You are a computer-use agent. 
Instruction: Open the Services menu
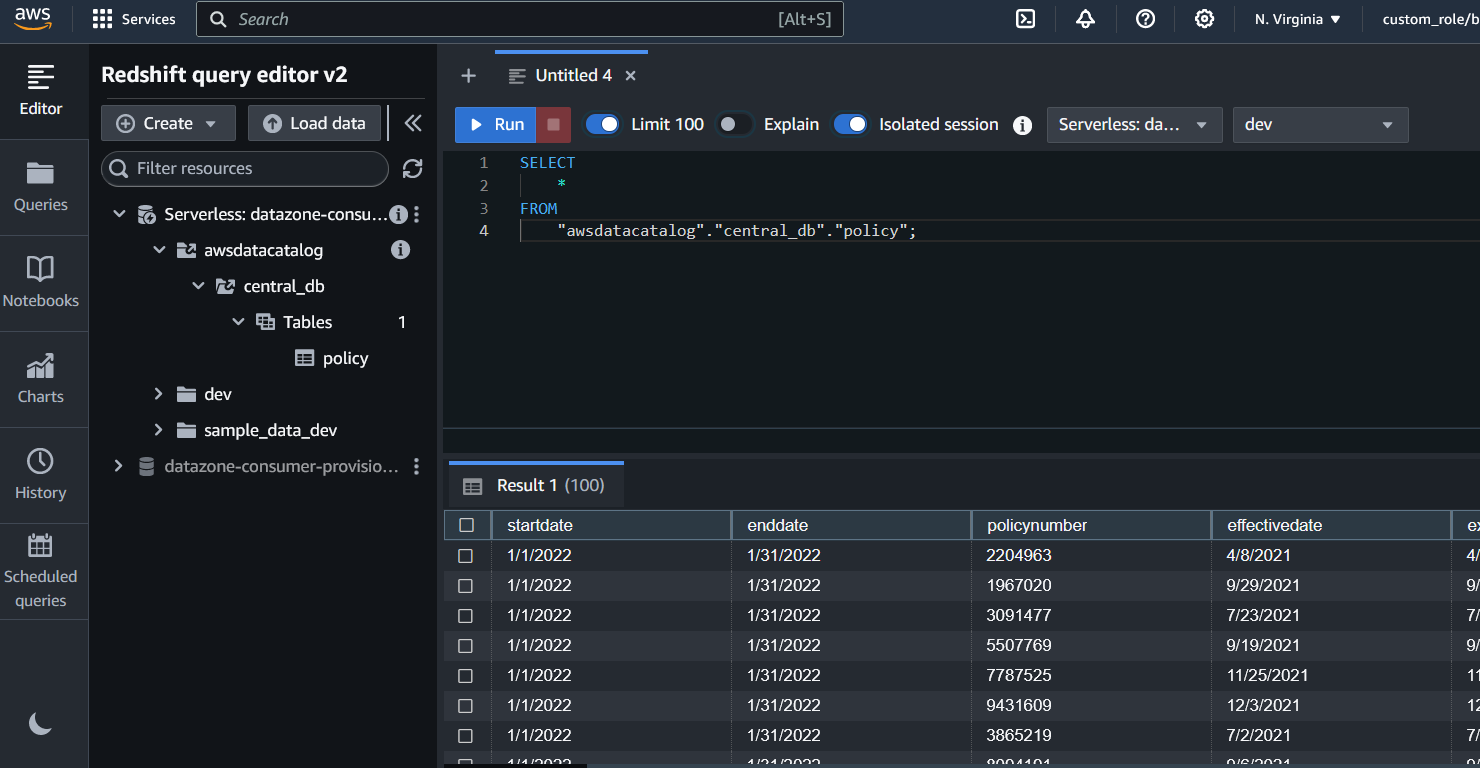[134, 18]
